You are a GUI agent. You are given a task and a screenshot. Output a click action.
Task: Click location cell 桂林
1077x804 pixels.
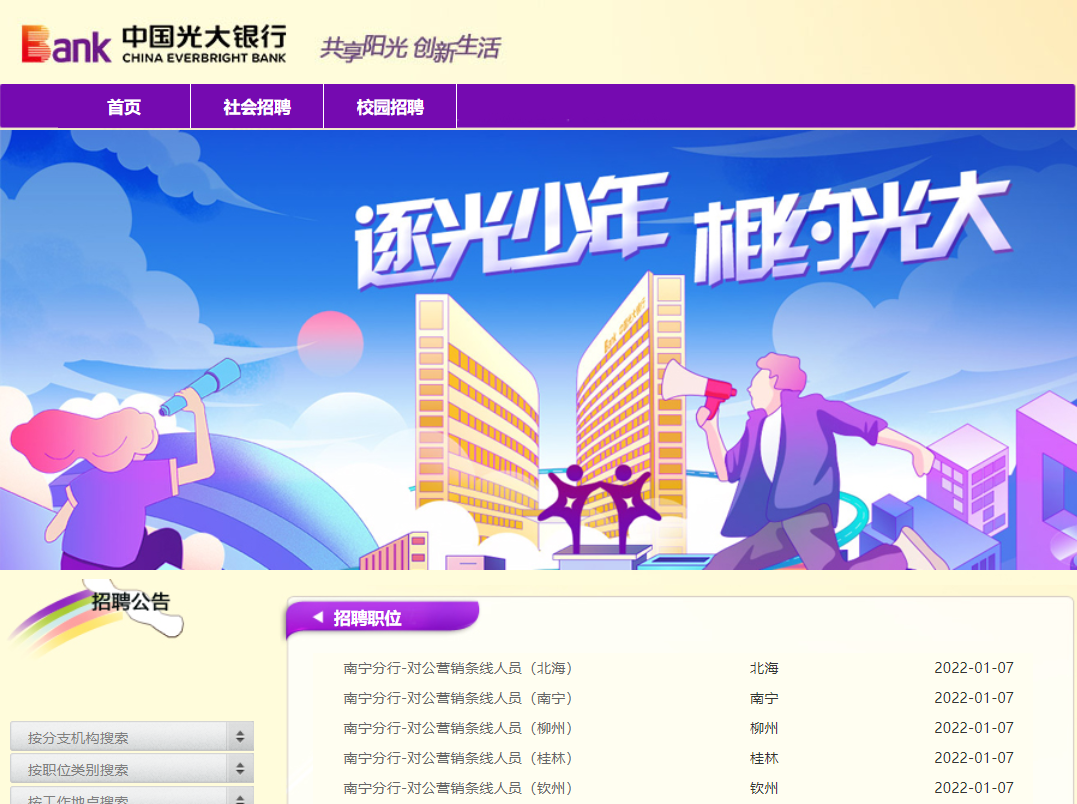764,759
